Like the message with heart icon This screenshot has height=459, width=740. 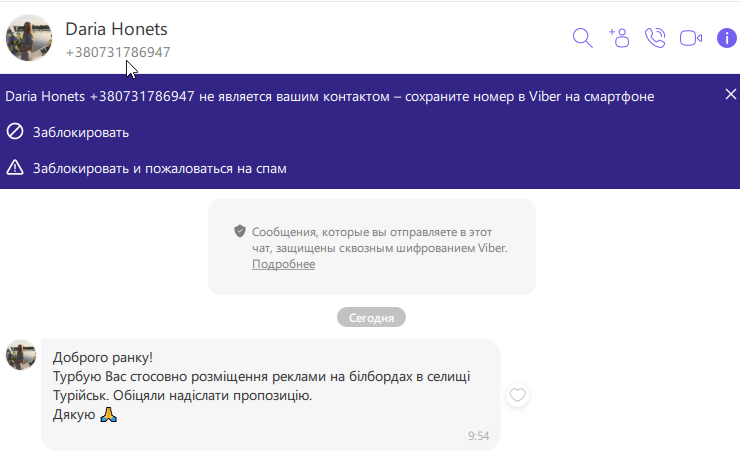(x=518, y=395)
